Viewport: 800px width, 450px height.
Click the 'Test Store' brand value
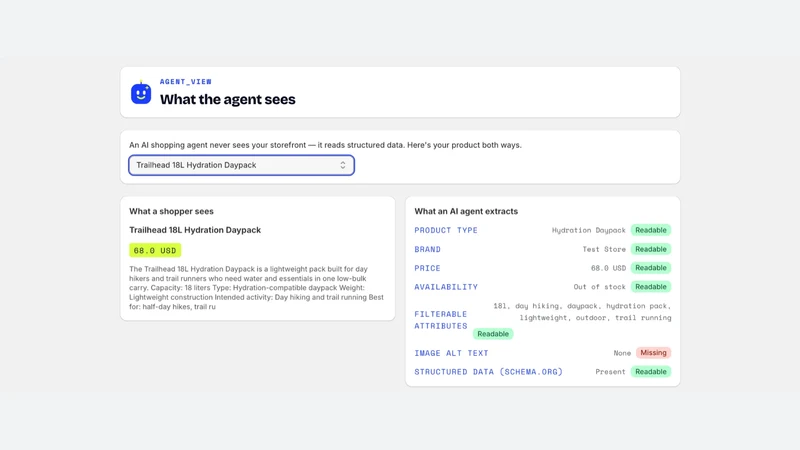click(604, 249)
